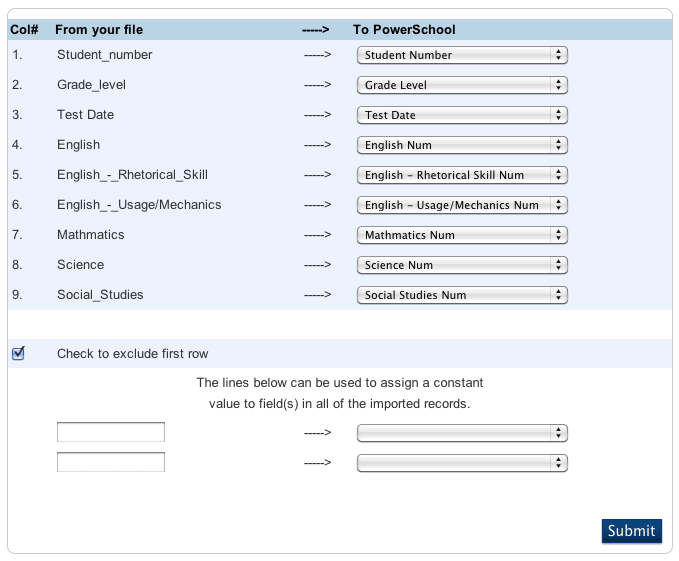Image resolution: width=679 pixels, height=561 pixels.
Task: Open the second empty constant field dropdown
Action: tap(462, 463)
